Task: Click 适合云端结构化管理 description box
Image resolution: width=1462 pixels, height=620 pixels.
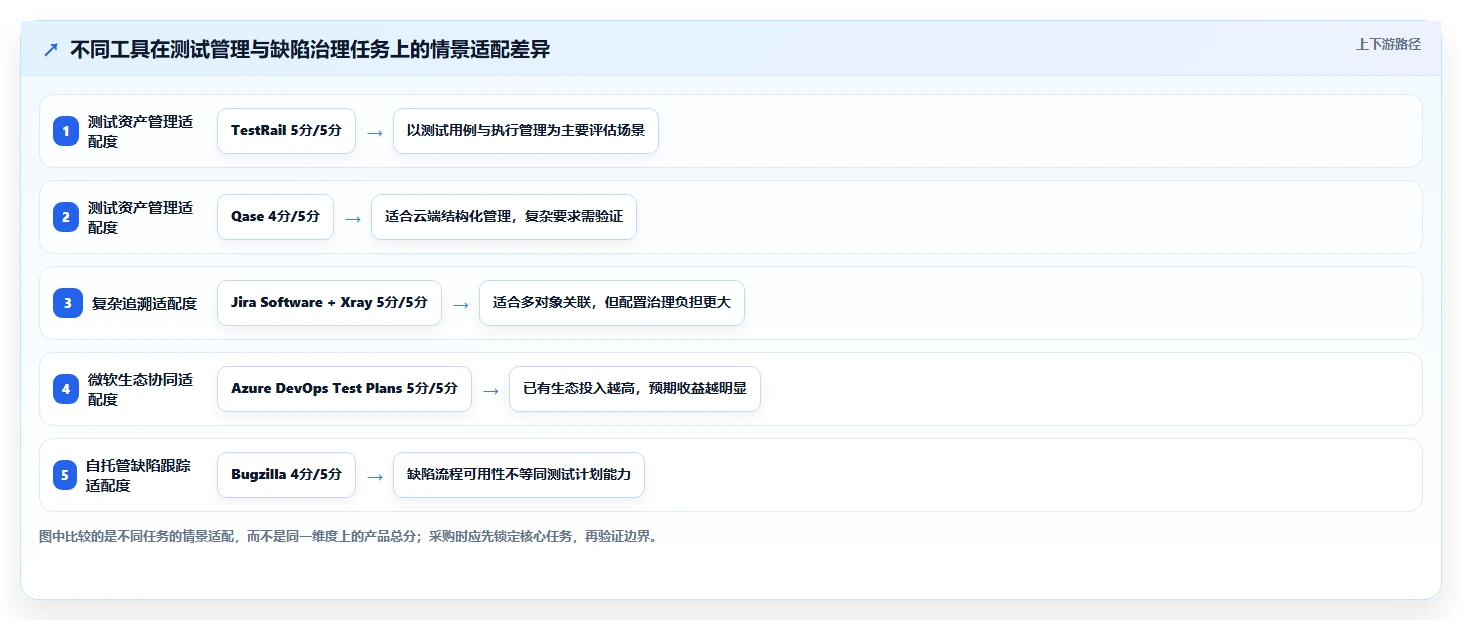Action: tap(504, 217)
